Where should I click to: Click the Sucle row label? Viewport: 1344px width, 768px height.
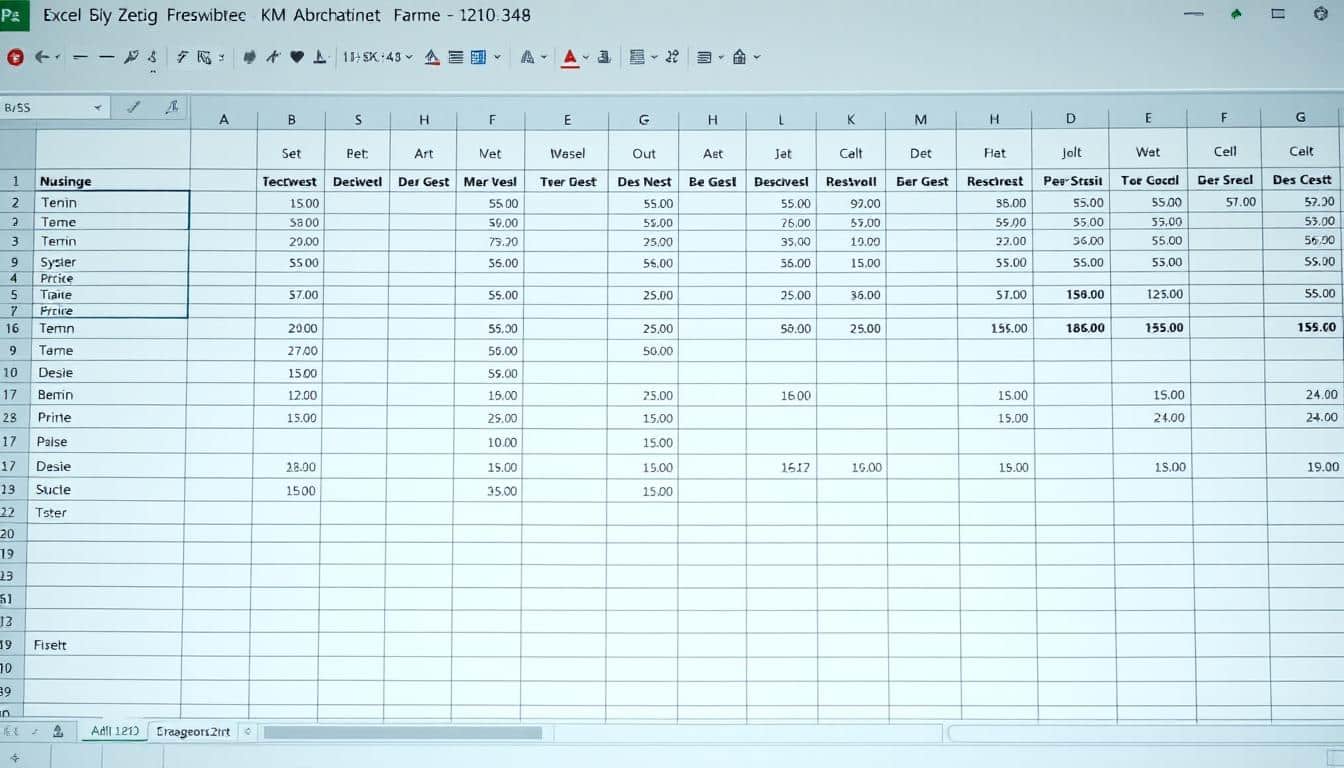53,489
